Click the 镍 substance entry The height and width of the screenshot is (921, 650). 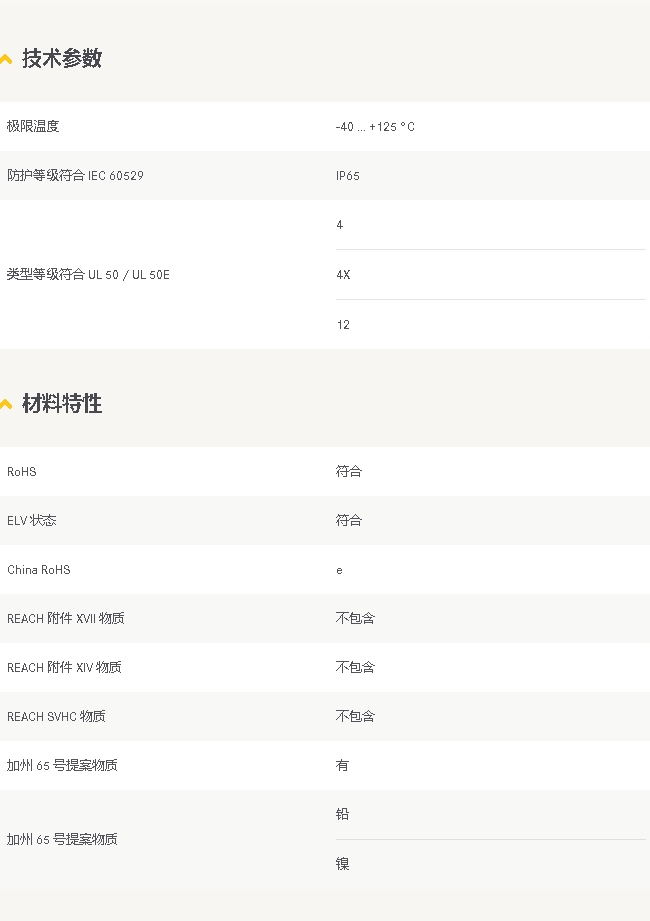[342, 864]
